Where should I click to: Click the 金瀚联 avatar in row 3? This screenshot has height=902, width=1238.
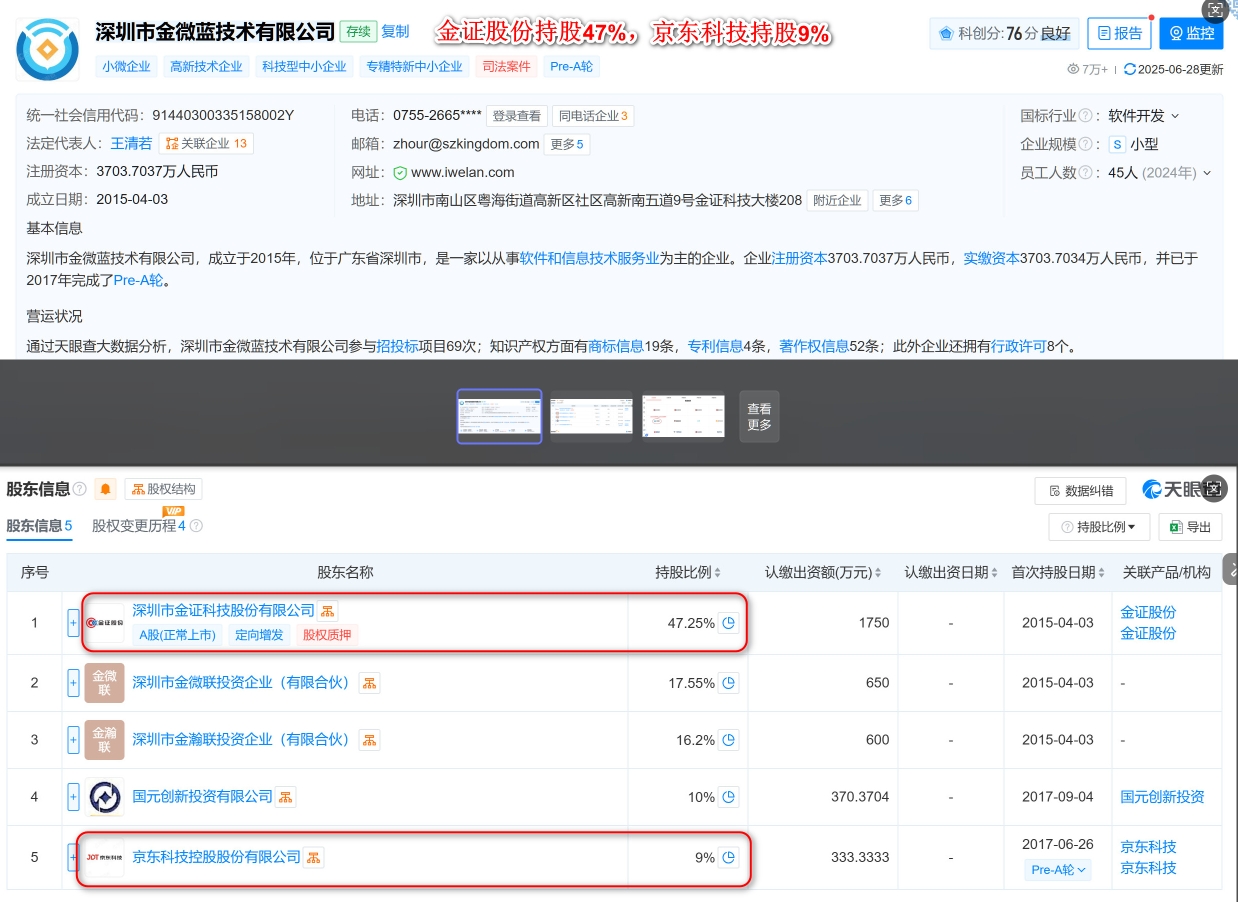(x=105, y=740)
